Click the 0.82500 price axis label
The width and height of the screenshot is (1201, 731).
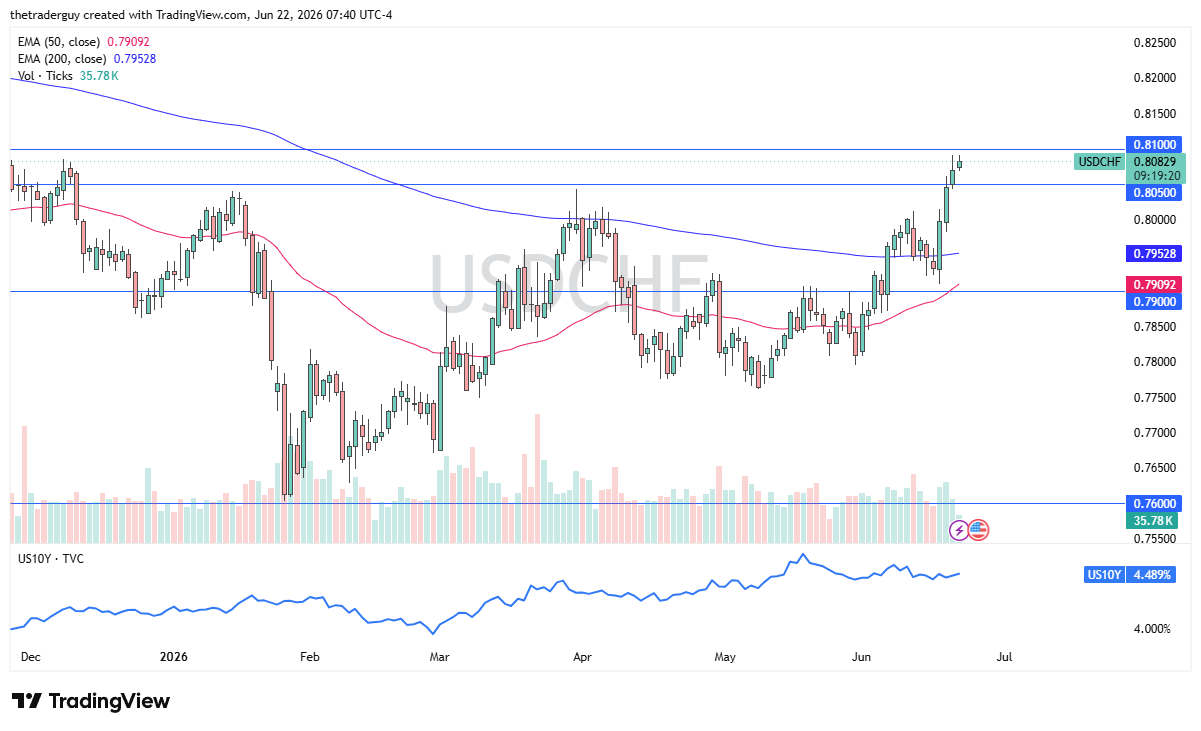[x=1154, y=43]
